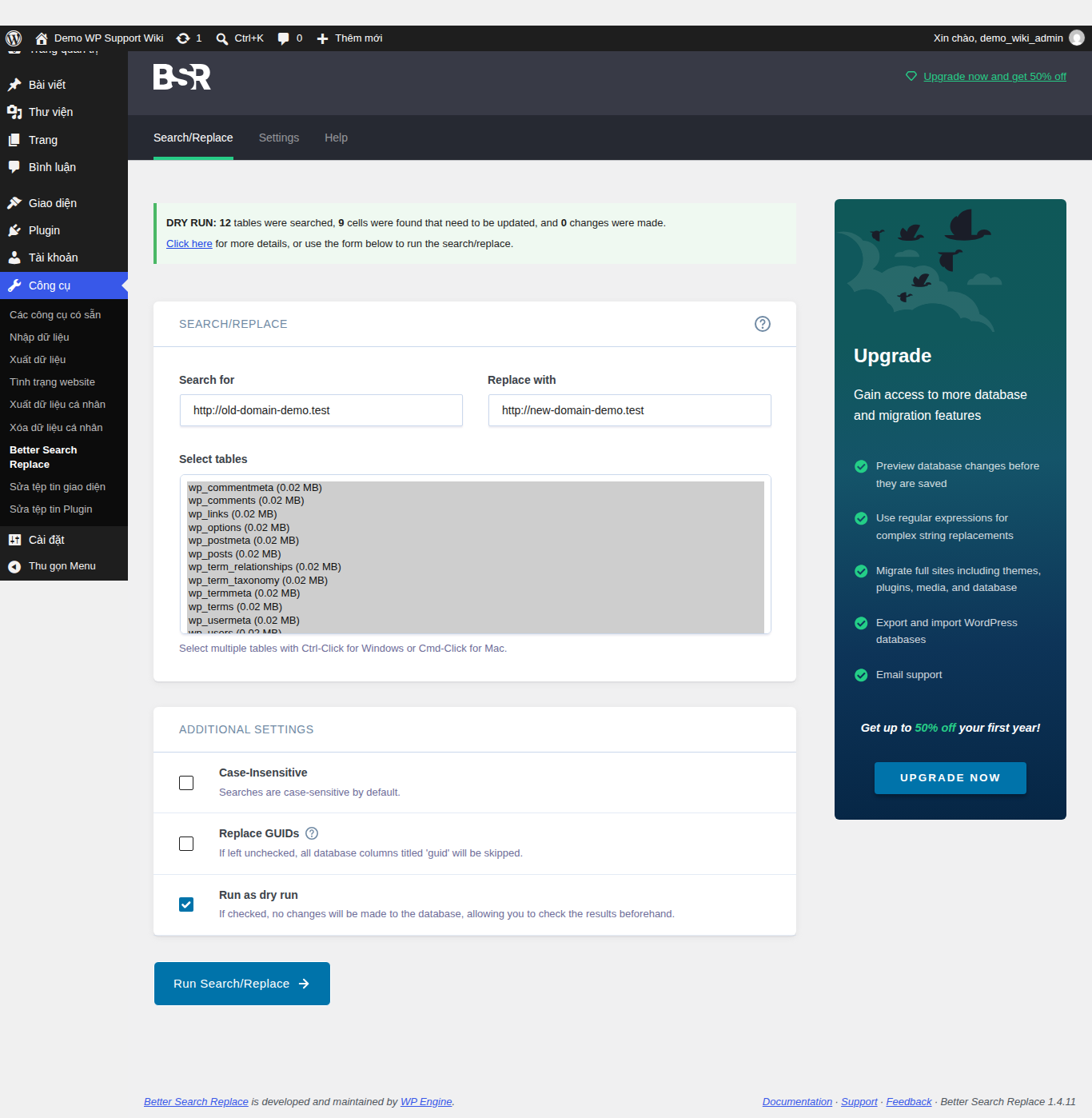Open the Settings tab

279,138
